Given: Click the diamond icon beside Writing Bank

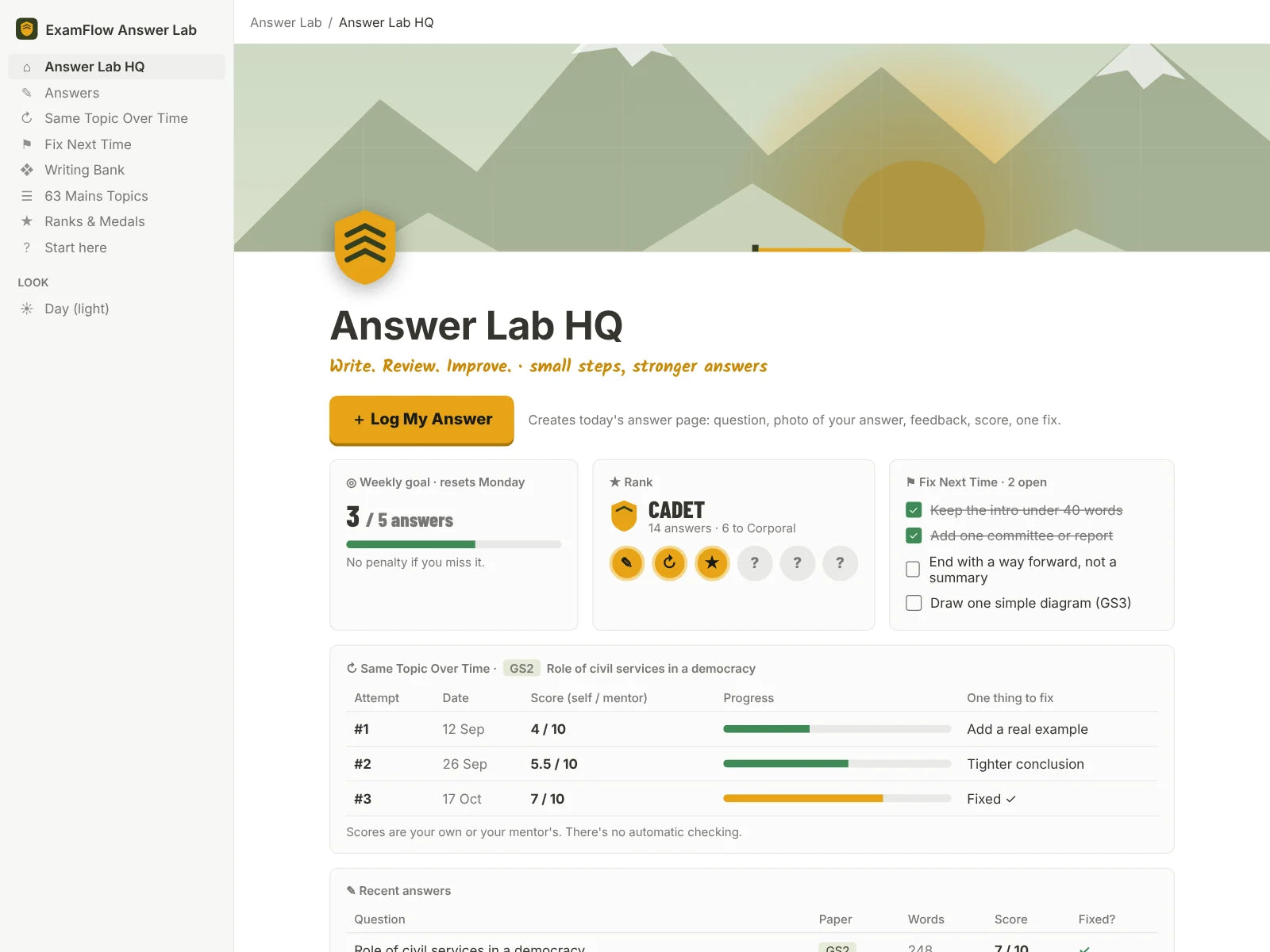Looking at the screenshot, I should [x=27, y=170].
